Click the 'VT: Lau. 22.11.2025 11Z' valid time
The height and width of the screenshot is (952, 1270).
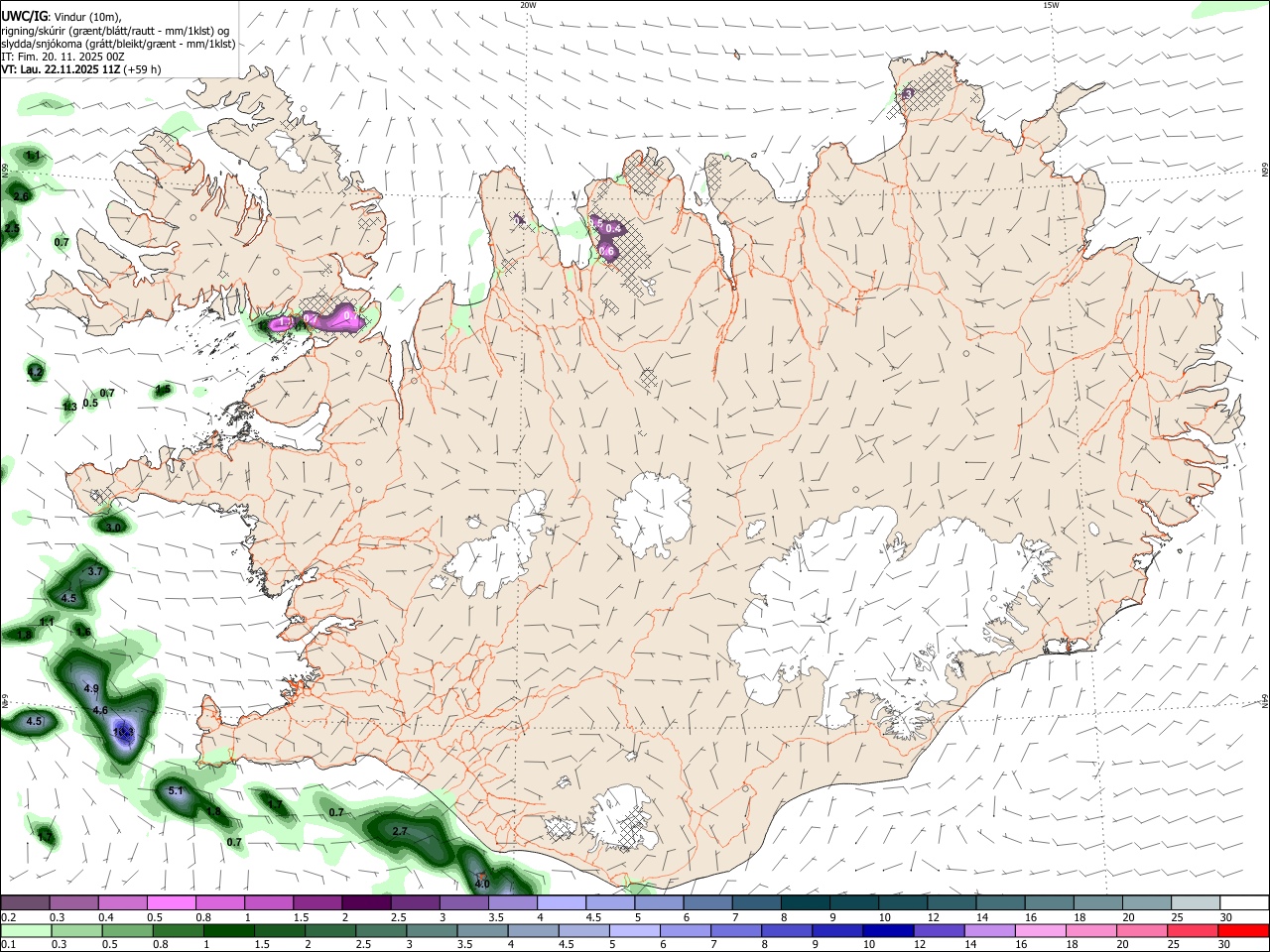(59, 69)
